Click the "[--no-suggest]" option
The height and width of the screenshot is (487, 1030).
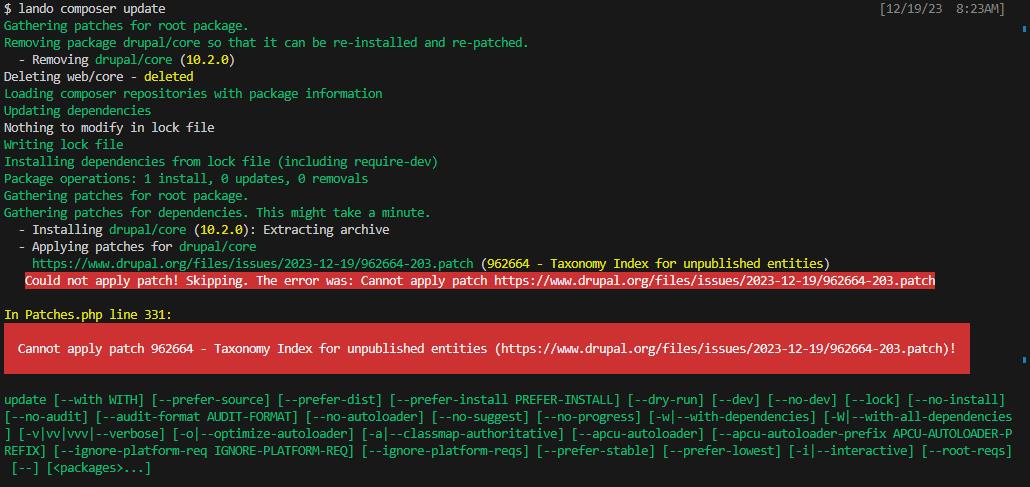pos(480,416)
